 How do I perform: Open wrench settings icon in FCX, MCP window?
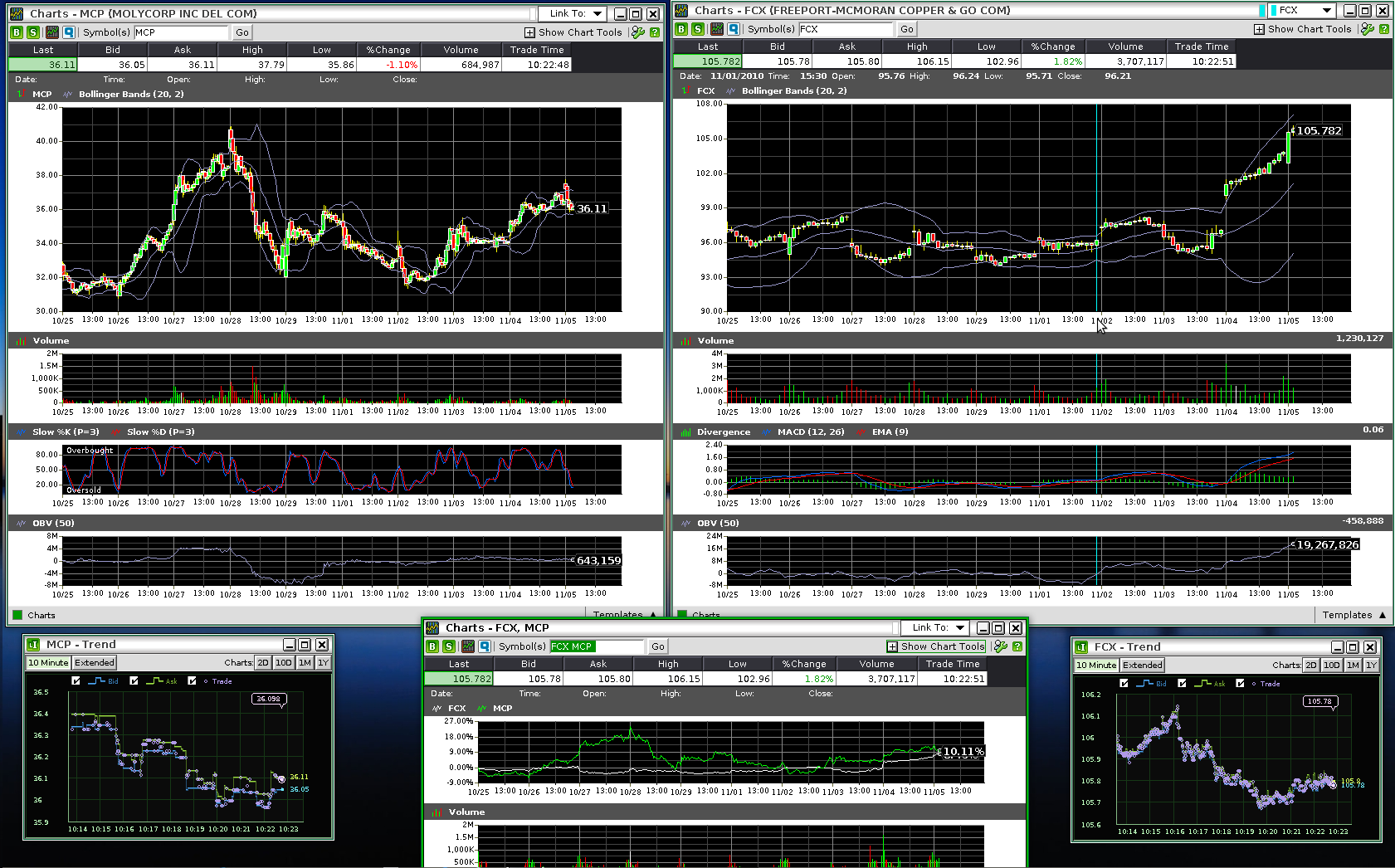[x=1000, y=646]
